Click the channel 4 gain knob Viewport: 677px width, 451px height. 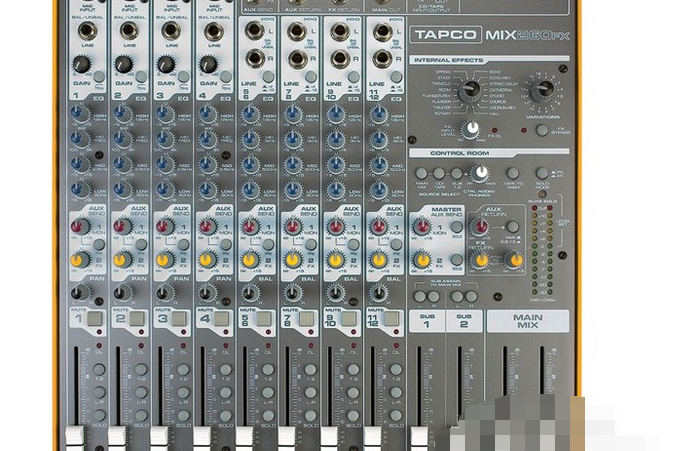click(x=208, y=64)
